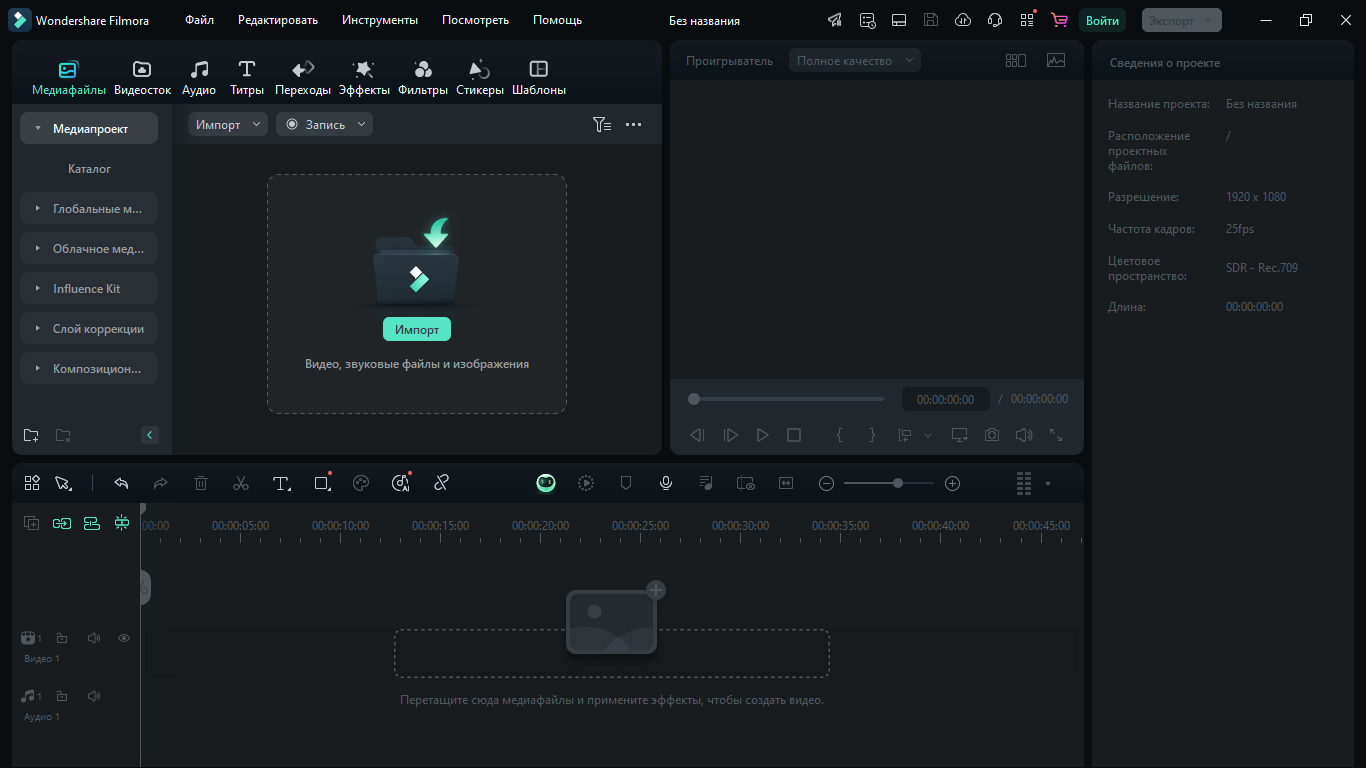Click the microphone voiceover record icon
Viewport: 1366px width, 768px height.
666,483
